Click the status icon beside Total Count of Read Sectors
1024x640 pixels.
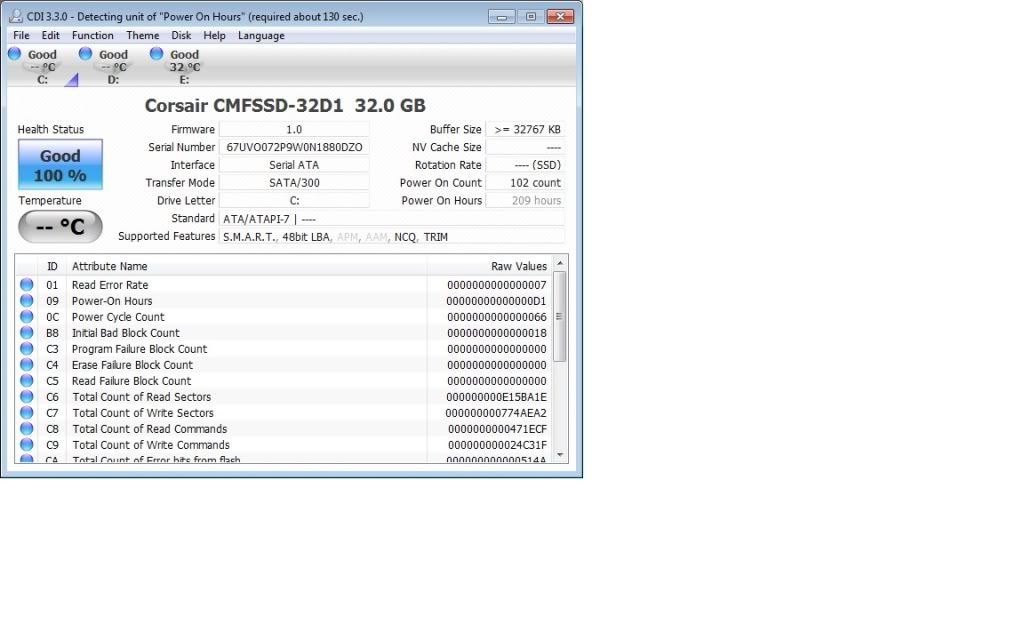(27, 396)
